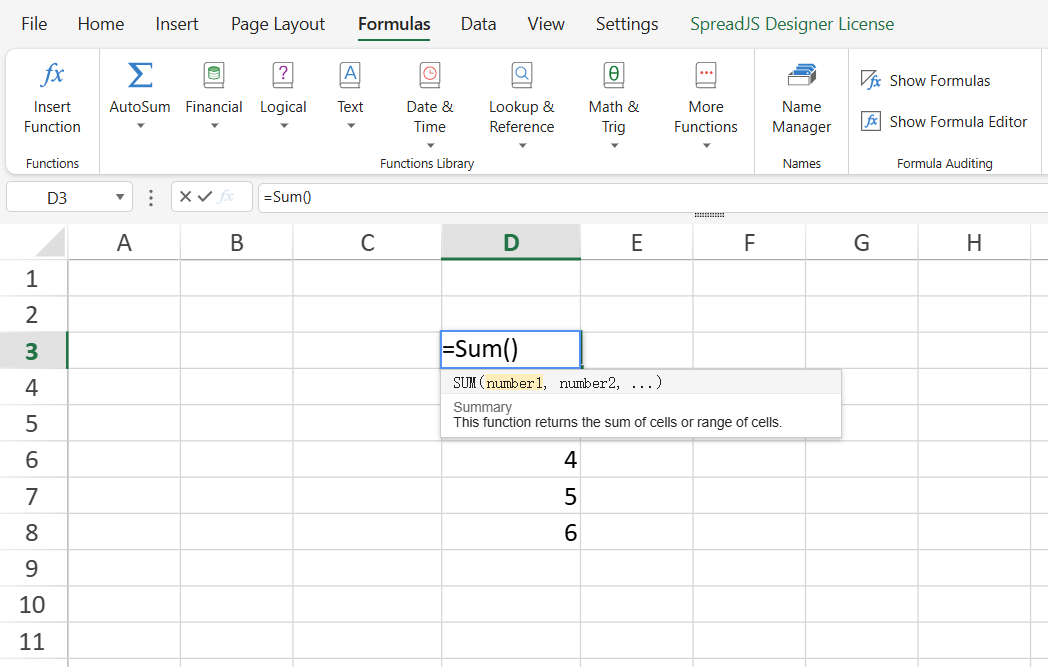Expand the More Functions dropdown arrow

[x=706, y=146]
